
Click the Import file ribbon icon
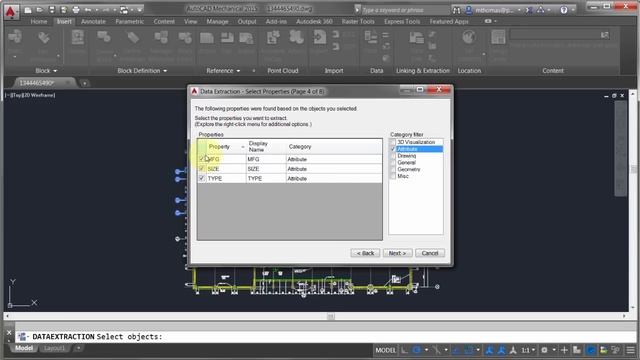click(320, 38)
